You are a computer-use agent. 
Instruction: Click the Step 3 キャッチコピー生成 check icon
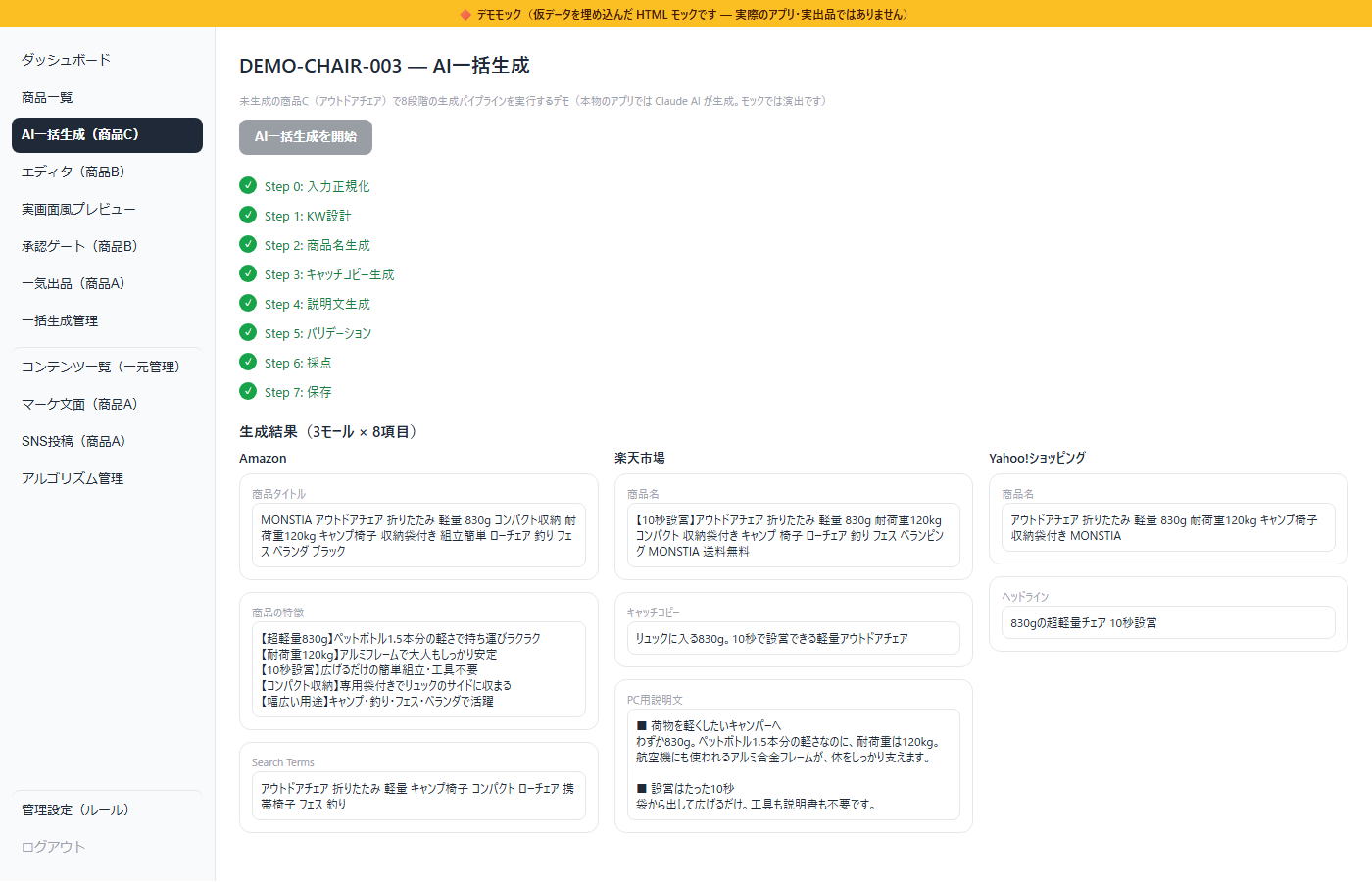click(248, 273)
